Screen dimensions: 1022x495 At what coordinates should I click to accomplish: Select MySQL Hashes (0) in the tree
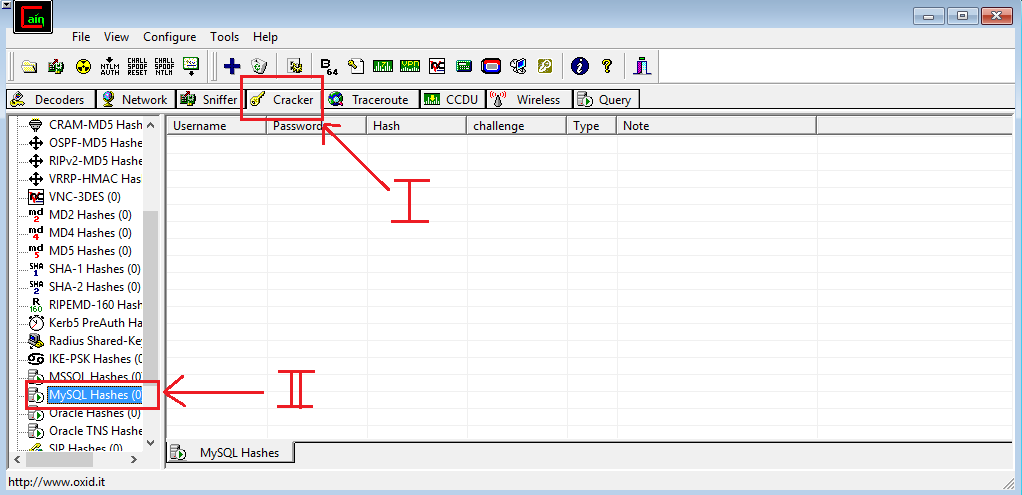95,395
